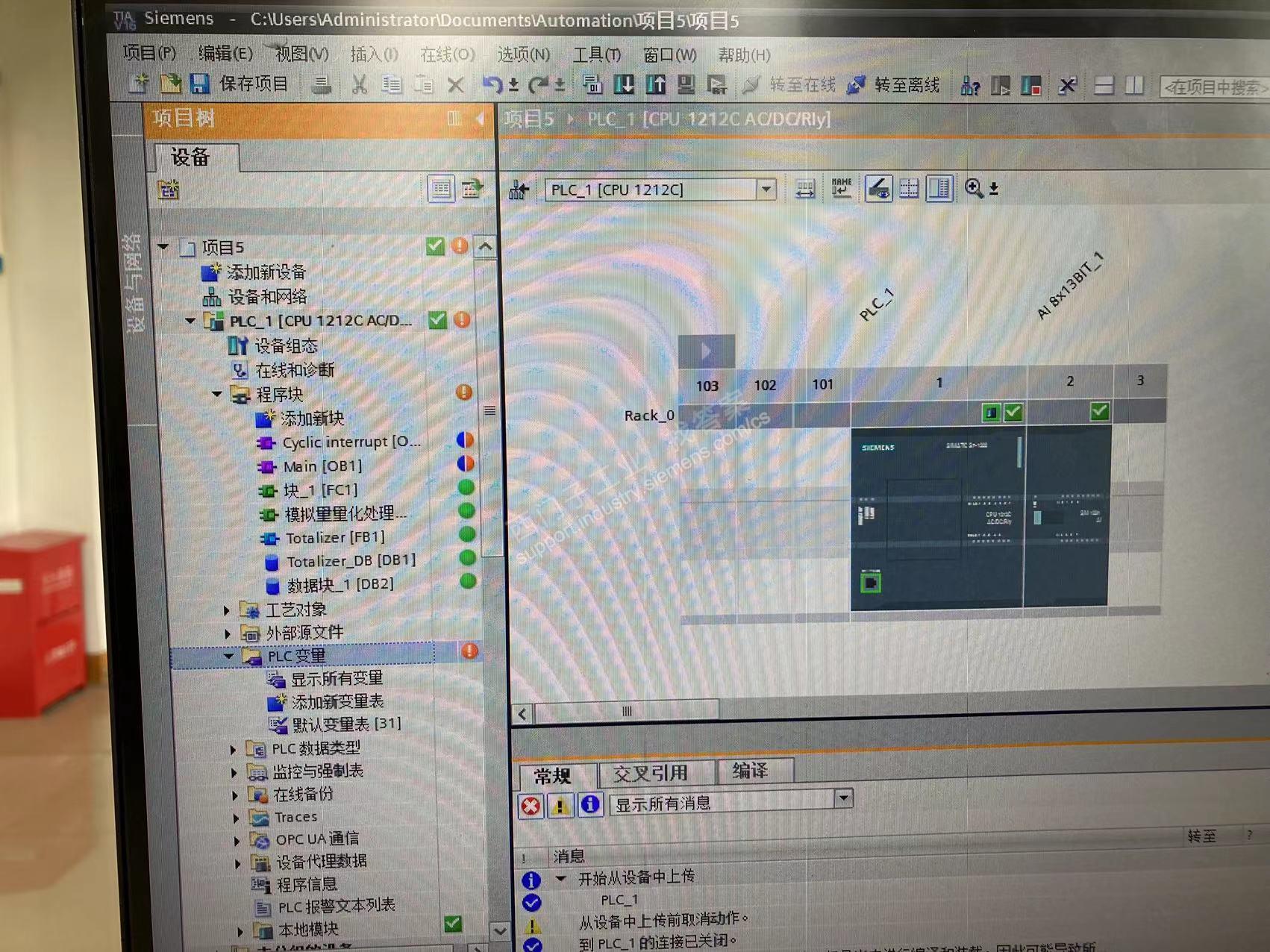Toggle the column layout icon in 项目树 header

pyautogui.click(x=454, y=119)
